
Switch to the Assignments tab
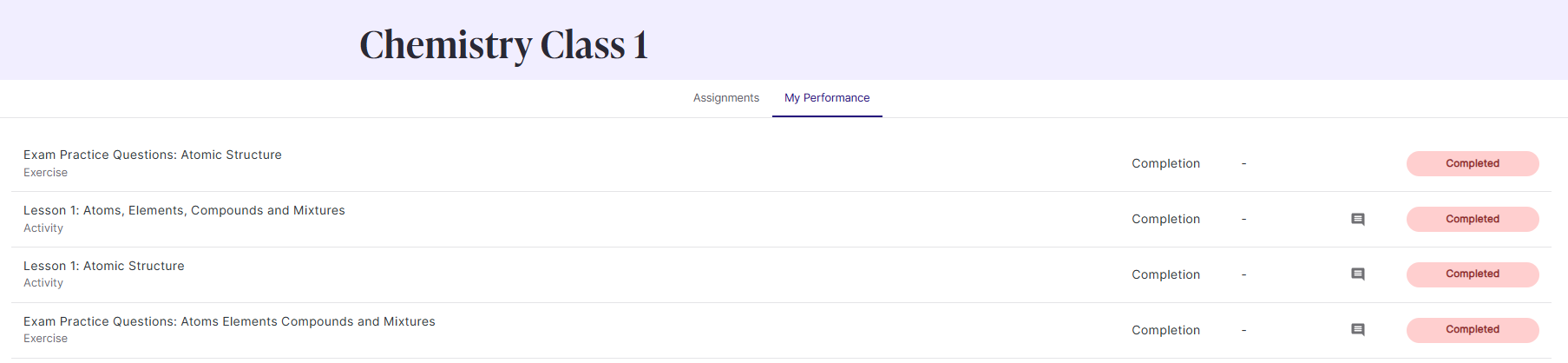click(726, 98)
